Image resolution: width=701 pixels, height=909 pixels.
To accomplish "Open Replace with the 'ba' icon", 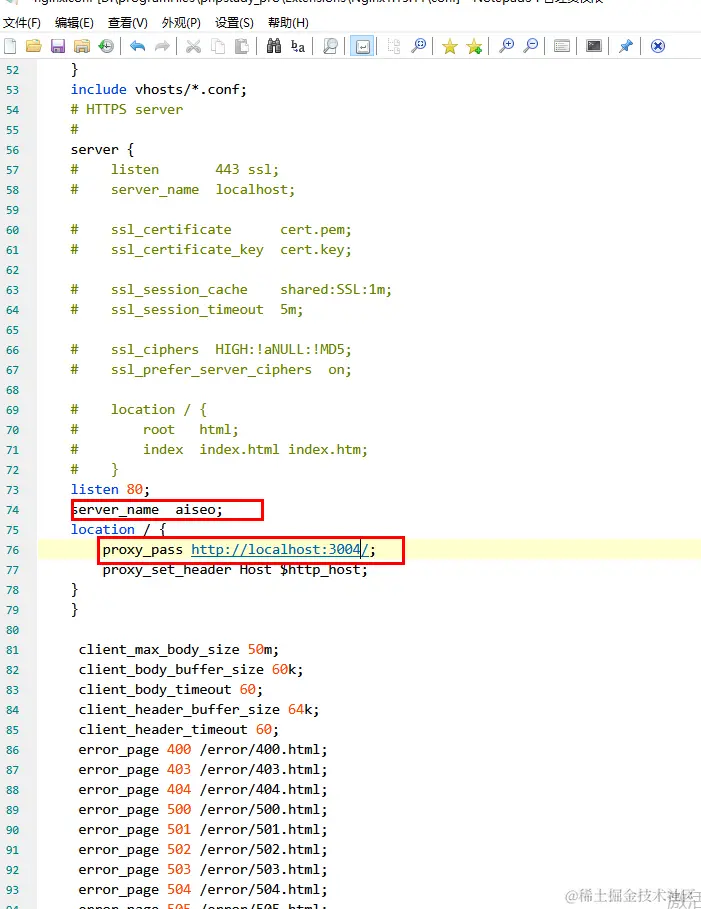I will click(298, 46).
